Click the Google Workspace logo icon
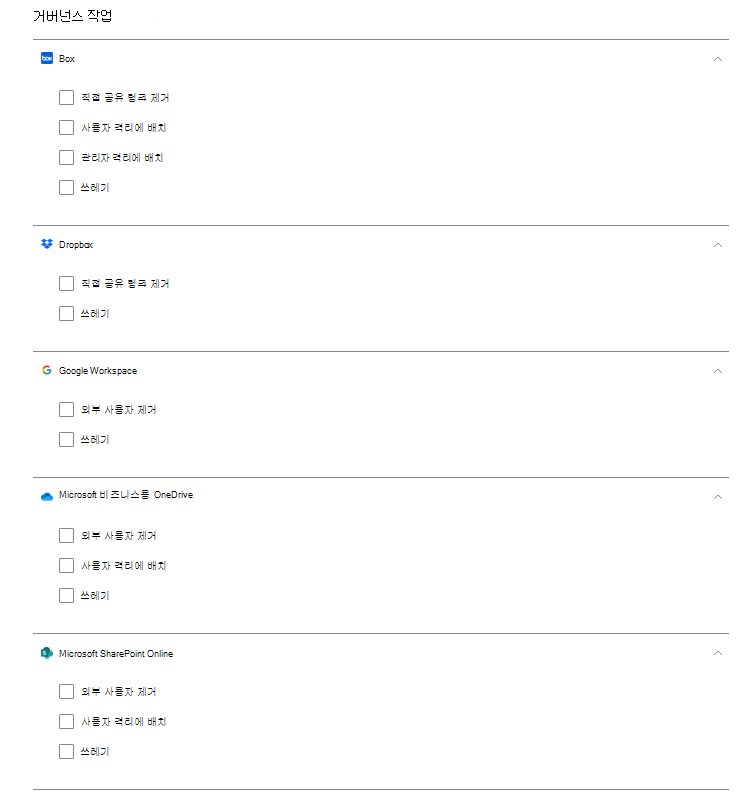Image resolution: width=754 pixels, height=801 pixels. click(46, 371)
